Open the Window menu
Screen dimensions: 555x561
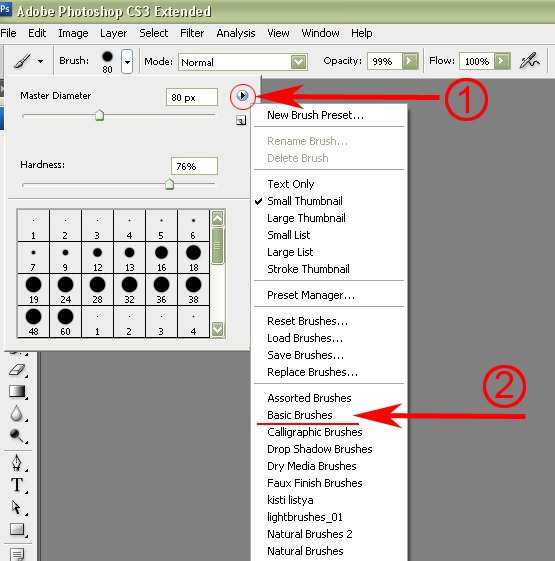(x=320, y=33)
